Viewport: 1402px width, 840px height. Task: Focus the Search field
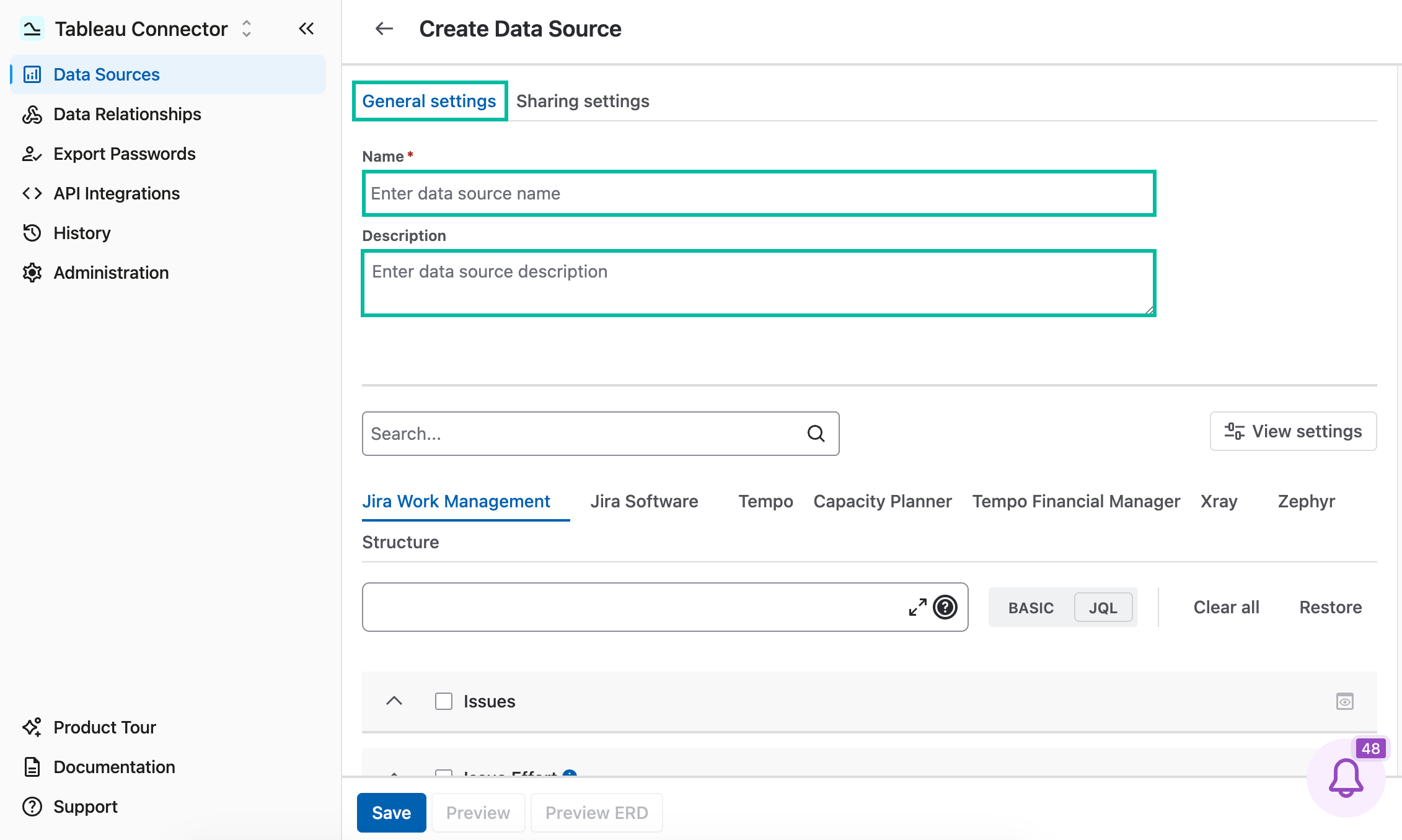tap(601, 434)
